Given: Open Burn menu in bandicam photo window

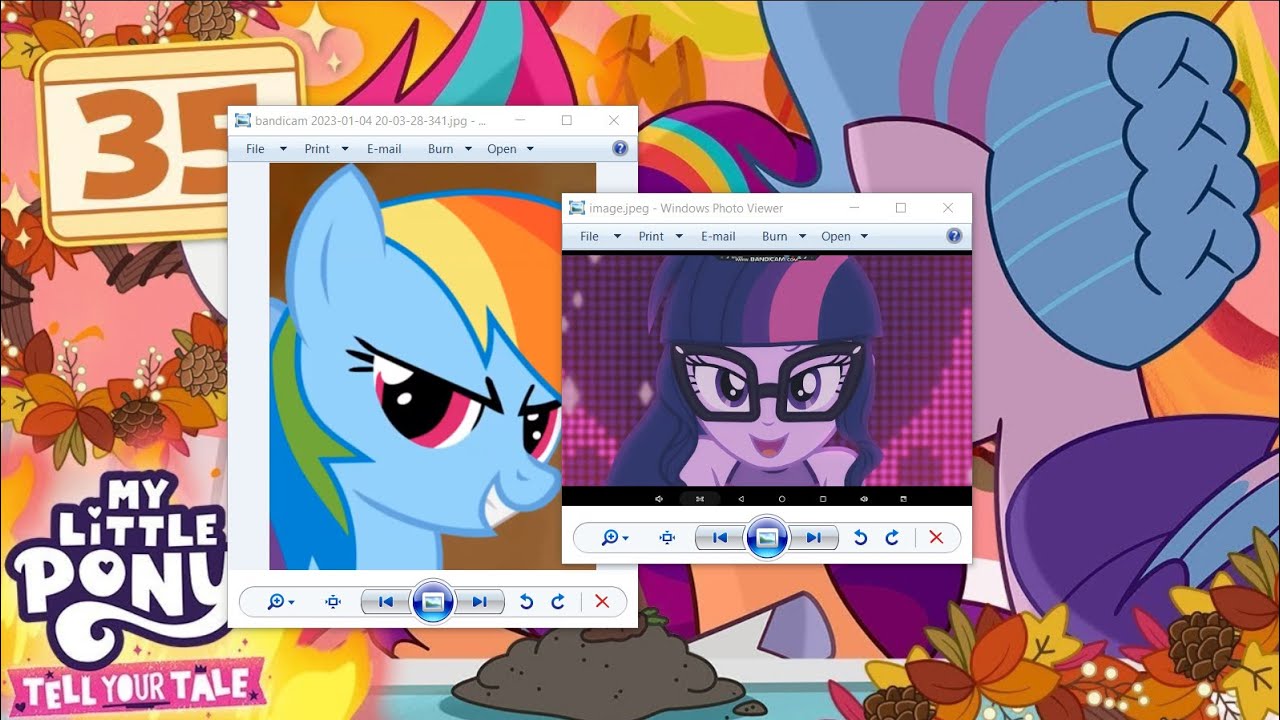Looking at the screenshot, I should pyautogui.click(x=440, y=149).
